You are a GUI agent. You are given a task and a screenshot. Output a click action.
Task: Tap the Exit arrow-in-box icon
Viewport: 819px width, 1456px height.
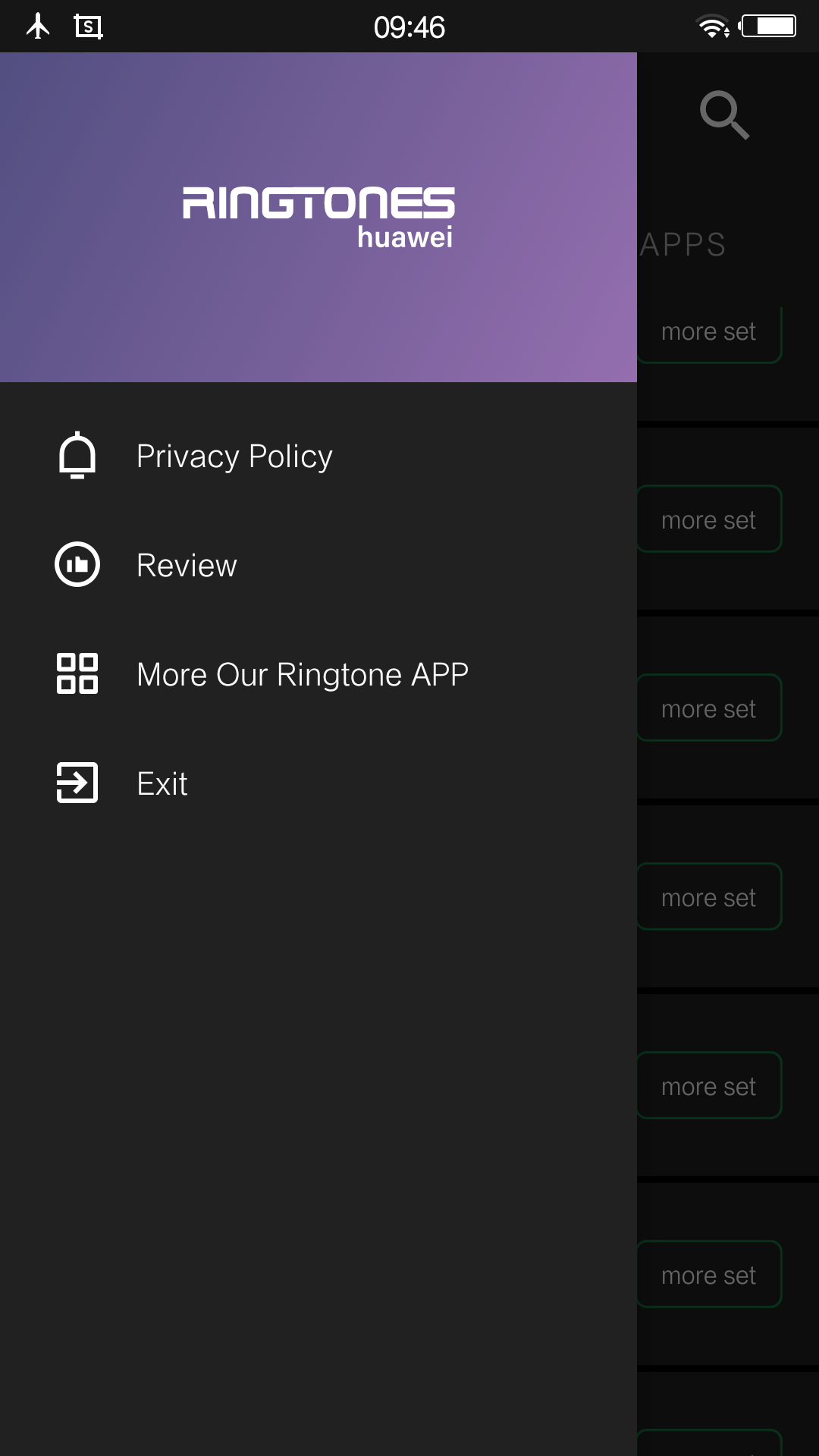[77, 783]
